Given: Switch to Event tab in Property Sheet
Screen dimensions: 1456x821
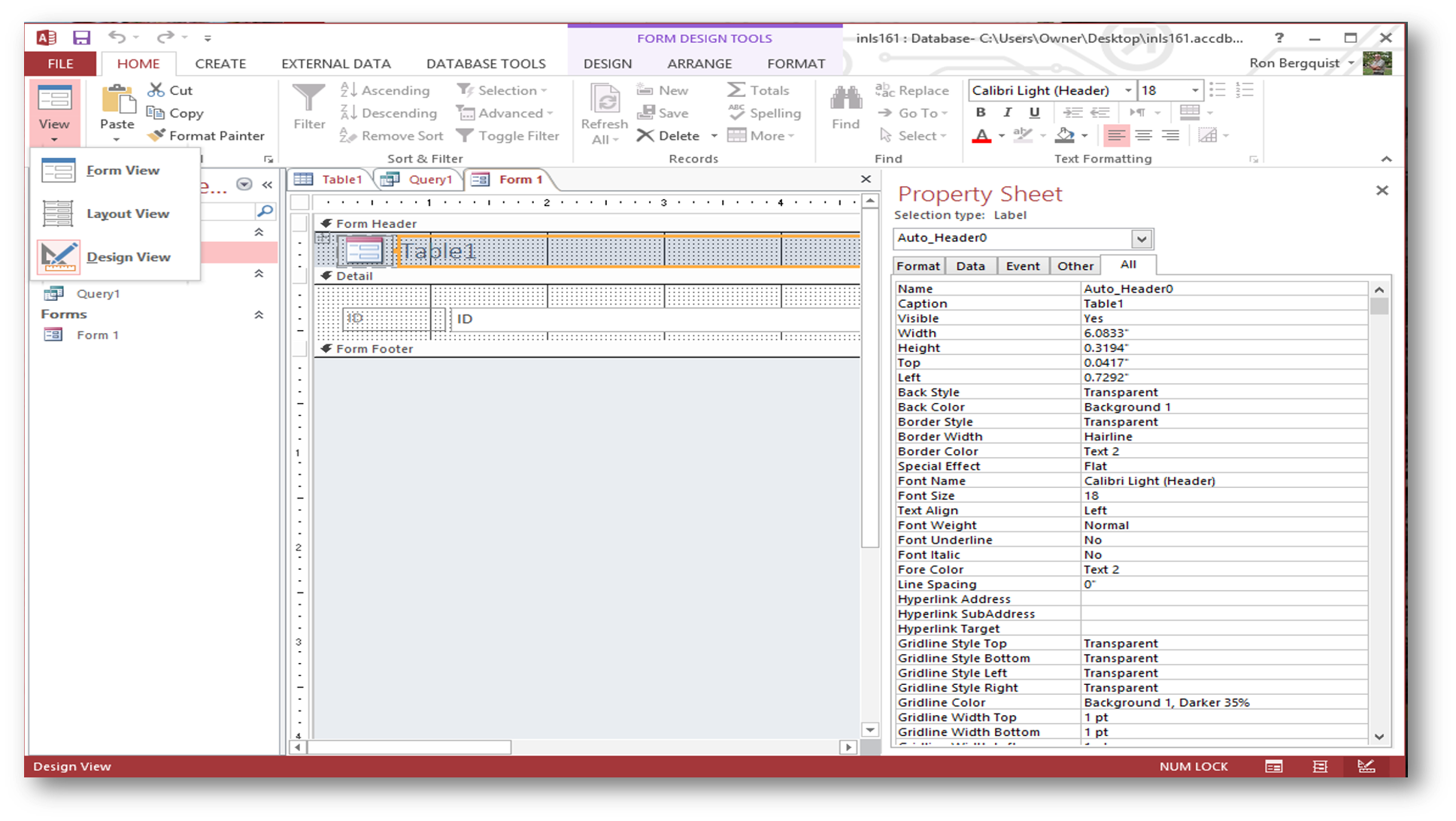Looking at the screenshot, I should point(1022,266).
